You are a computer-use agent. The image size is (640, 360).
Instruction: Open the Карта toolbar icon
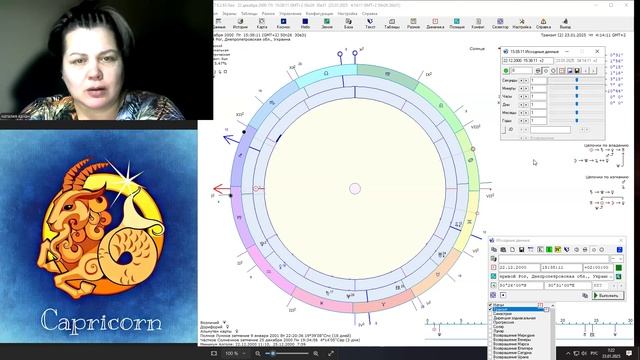tap(262, 23)
